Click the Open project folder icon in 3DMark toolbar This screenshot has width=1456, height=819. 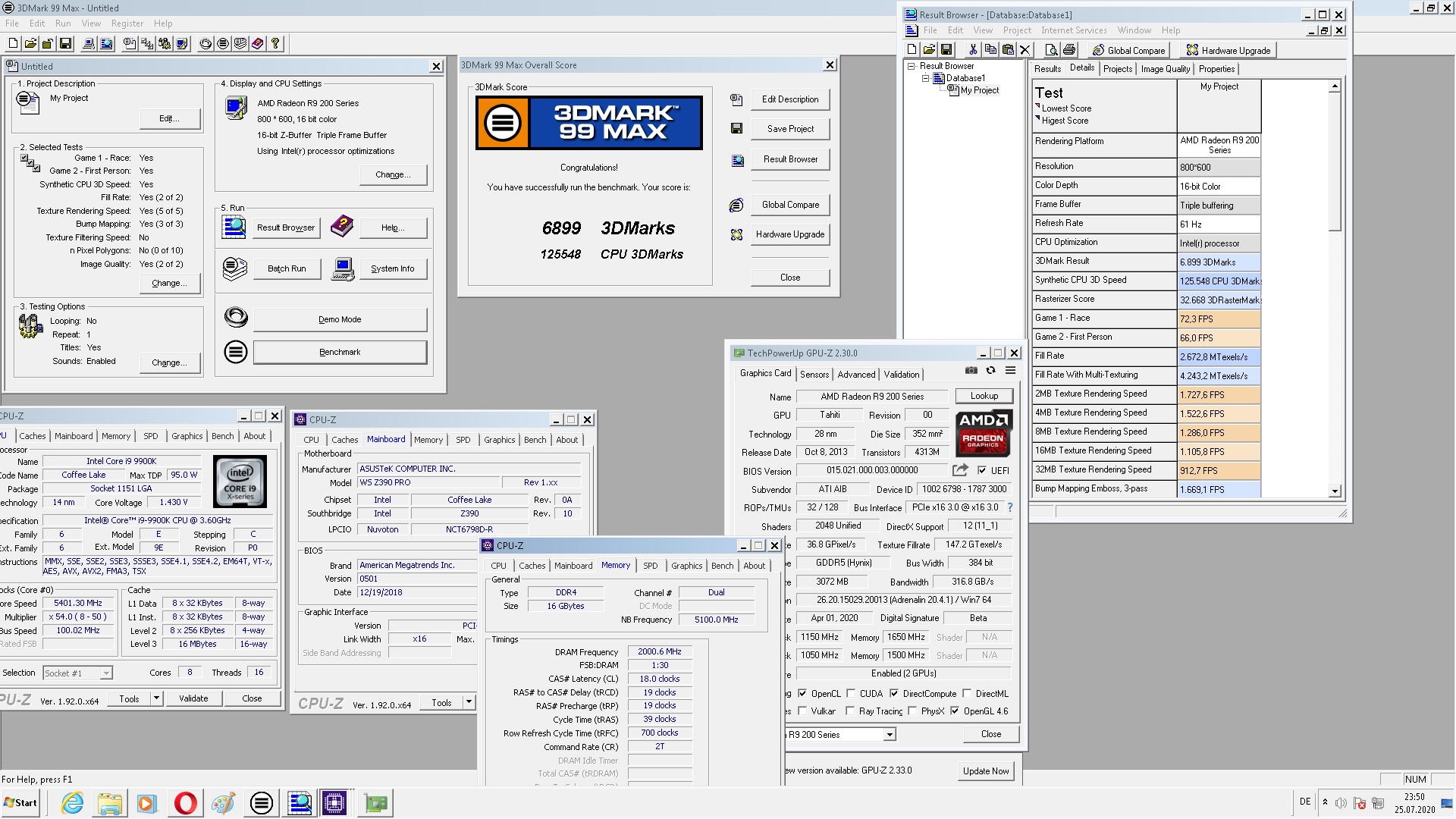[x=30, y=44]
